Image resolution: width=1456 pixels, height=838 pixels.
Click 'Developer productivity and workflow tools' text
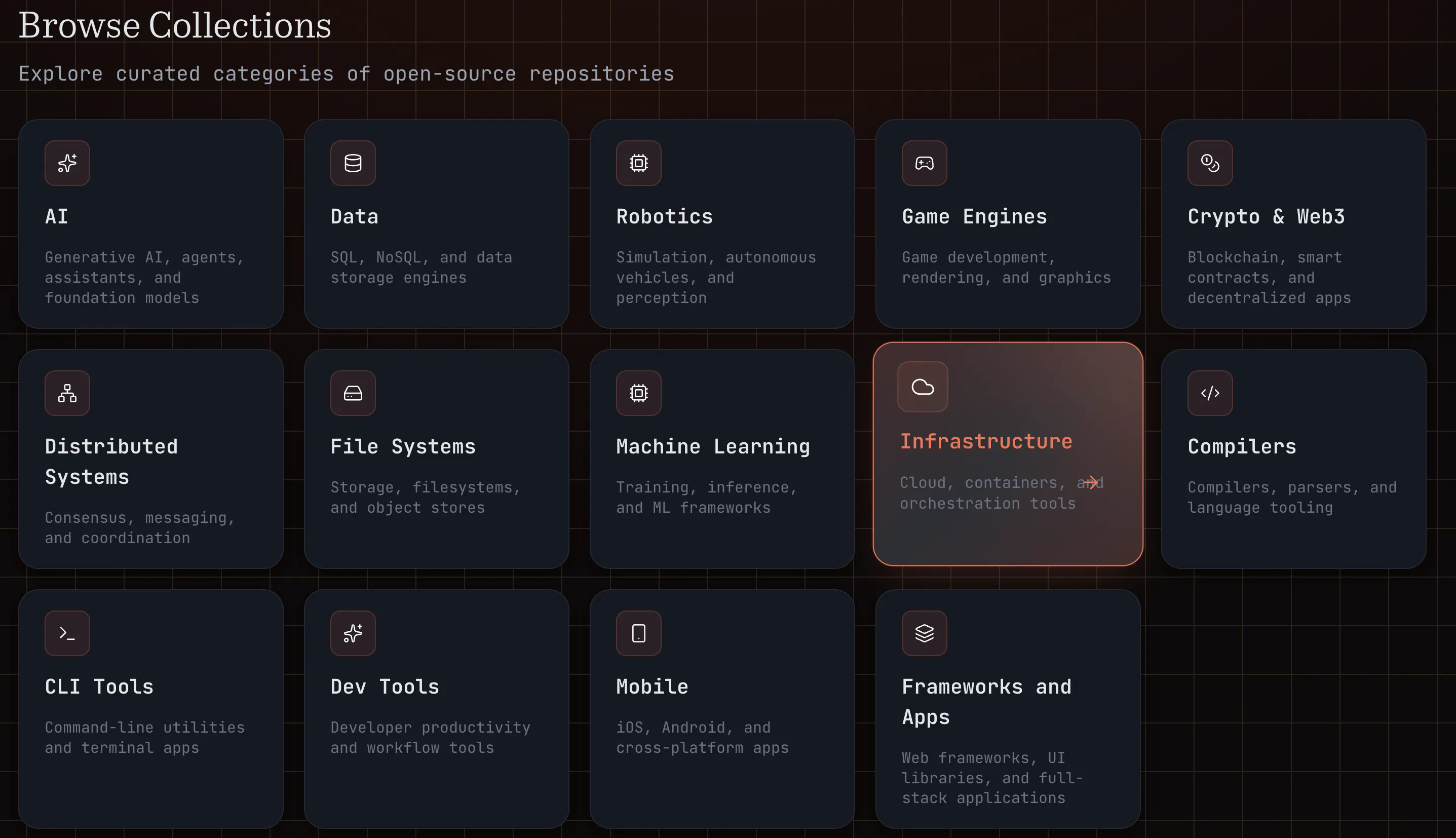pos(430,737)
